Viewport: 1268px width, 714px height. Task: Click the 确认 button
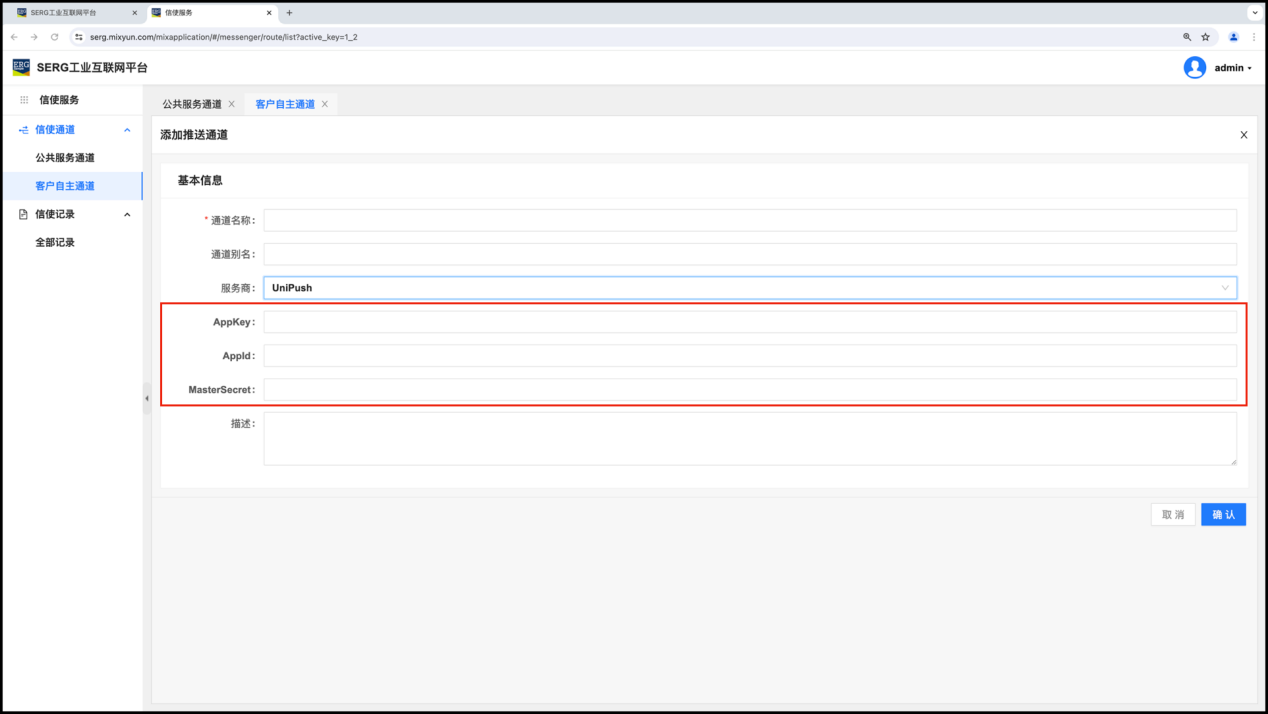[1223, 514]
